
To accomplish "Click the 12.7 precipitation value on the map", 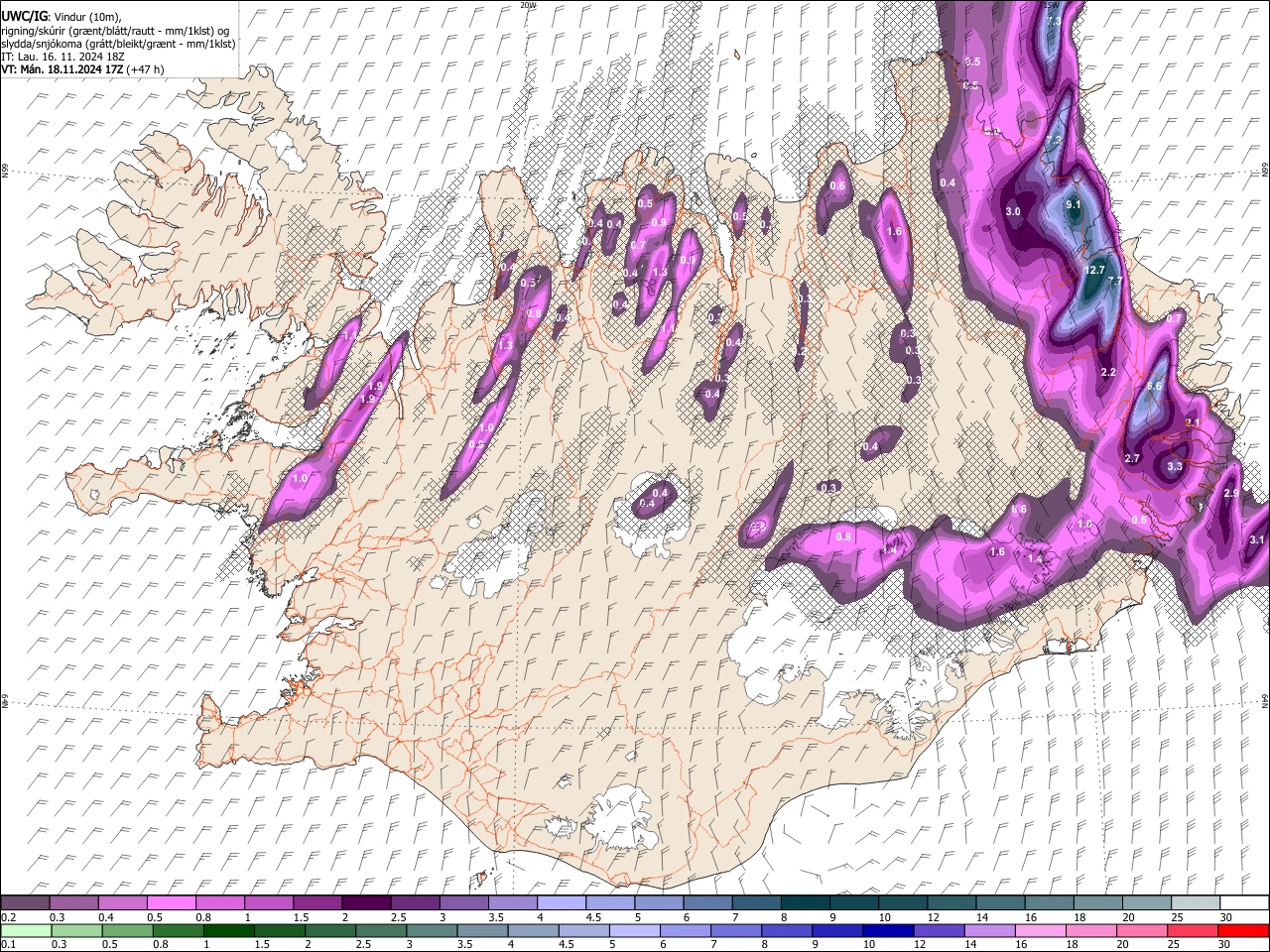I will point(1095,270).
